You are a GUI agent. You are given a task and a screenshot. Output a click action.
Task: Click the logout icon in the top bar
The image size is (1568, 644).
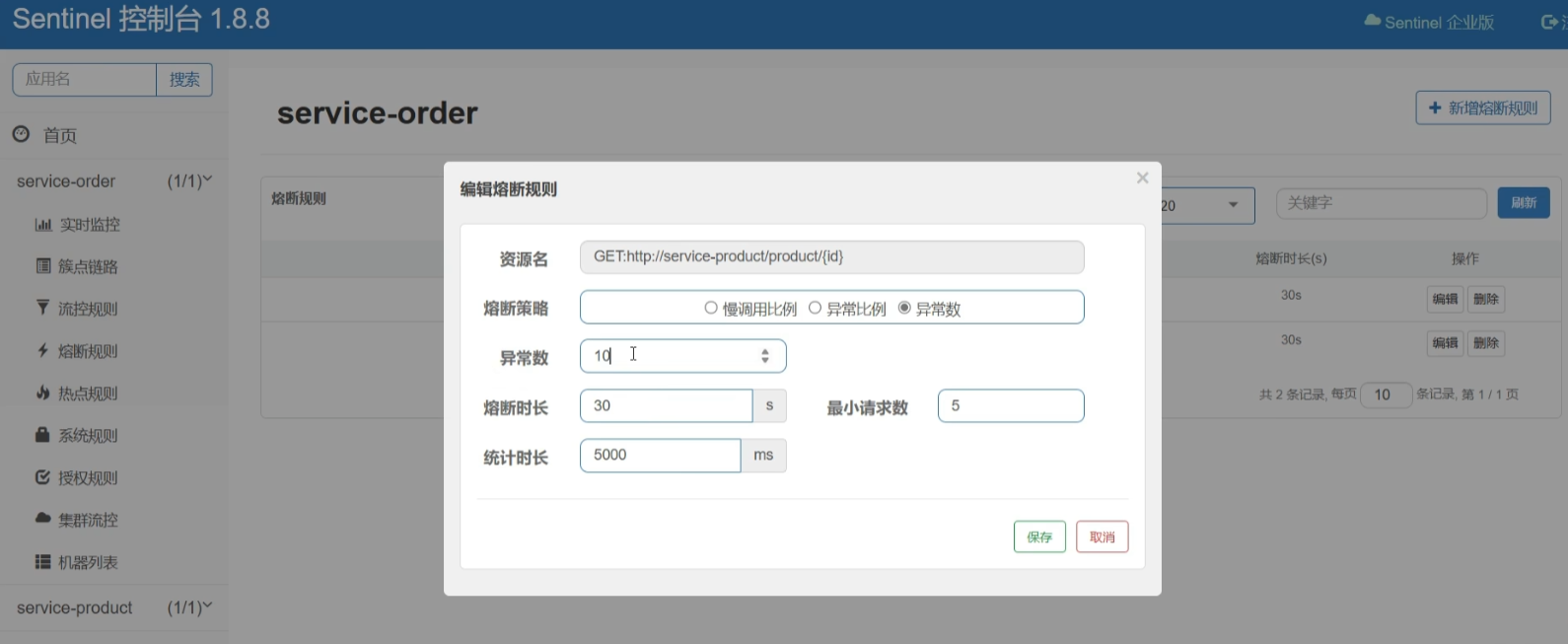point(1550,22)
